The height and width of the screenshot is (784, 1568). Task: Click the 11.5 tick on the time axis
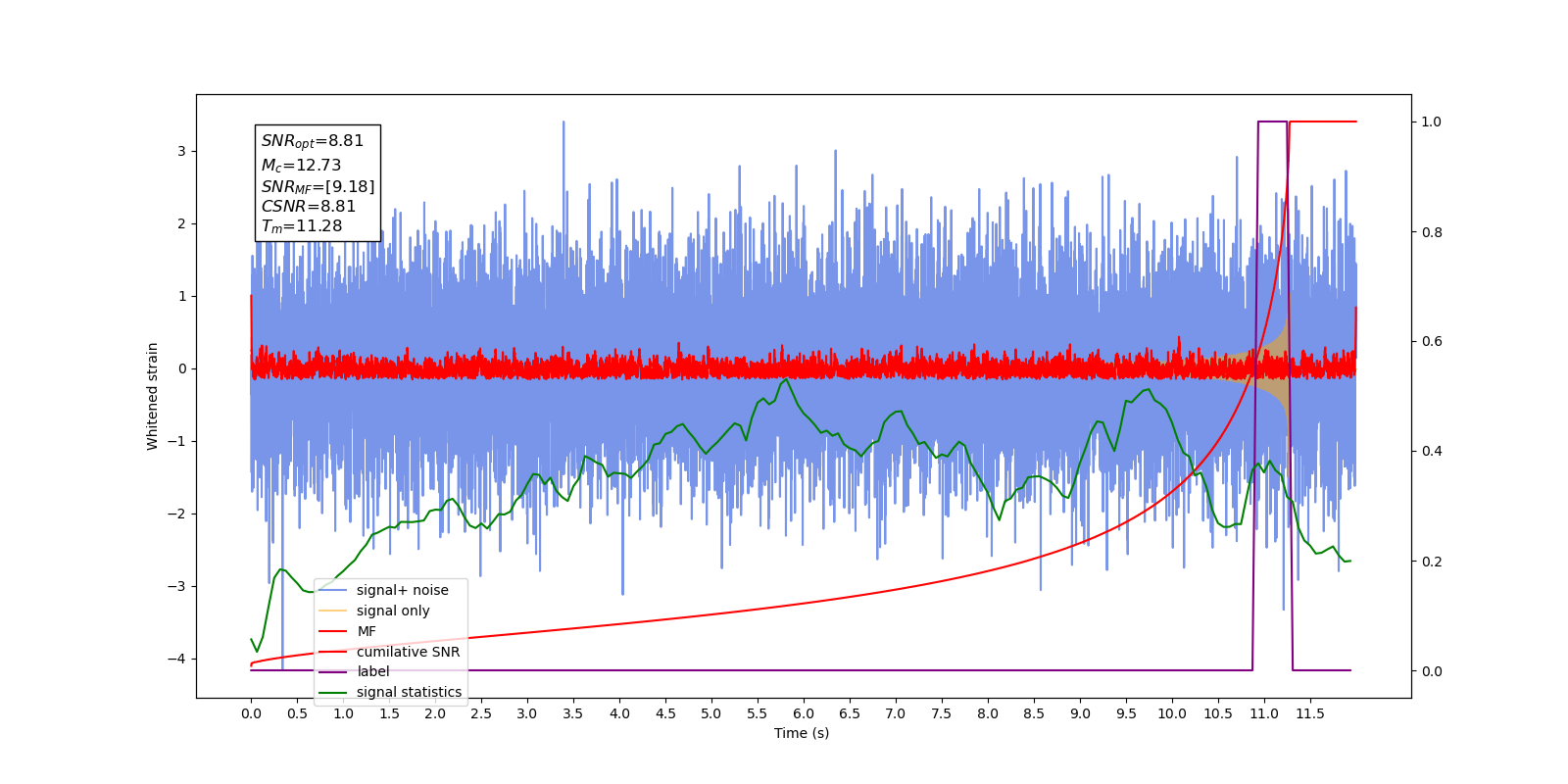[1310, 713]
